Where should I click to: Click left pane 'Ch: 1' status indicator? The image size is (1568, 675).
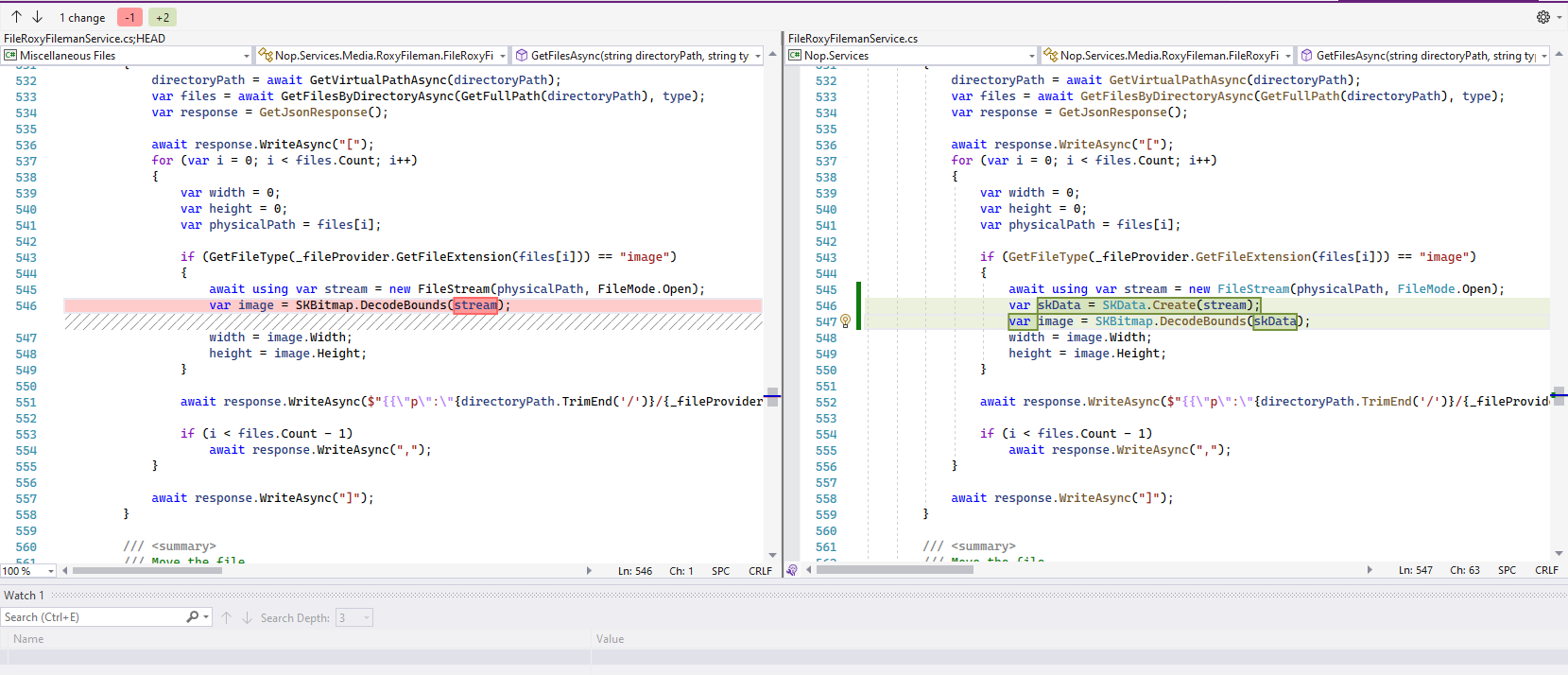point(681,571)
